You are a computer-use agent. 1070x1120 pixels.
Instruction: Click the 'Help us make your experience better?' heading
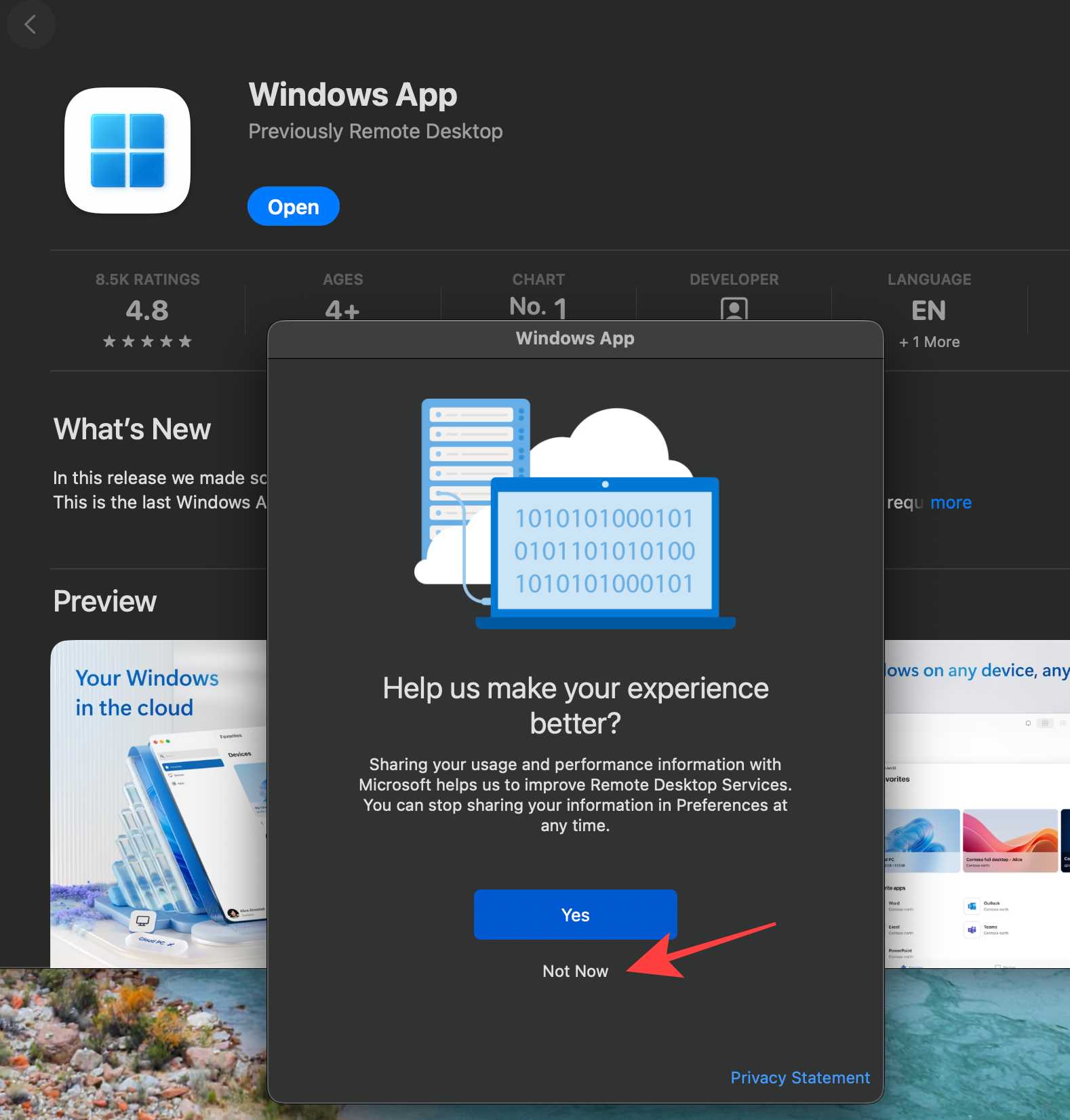(x=575, y=706)
